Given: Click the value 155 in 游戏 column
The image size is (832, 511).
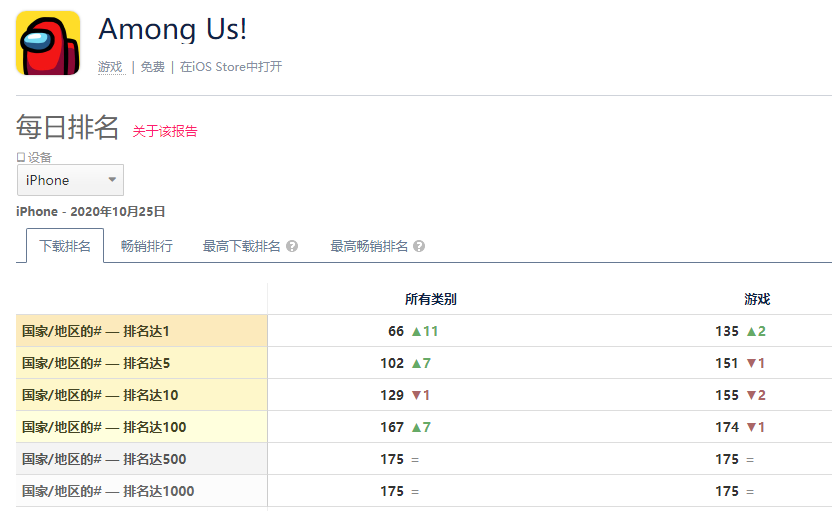Looking at the screenshot, I should pyautogui.click(x=727, y=395).
